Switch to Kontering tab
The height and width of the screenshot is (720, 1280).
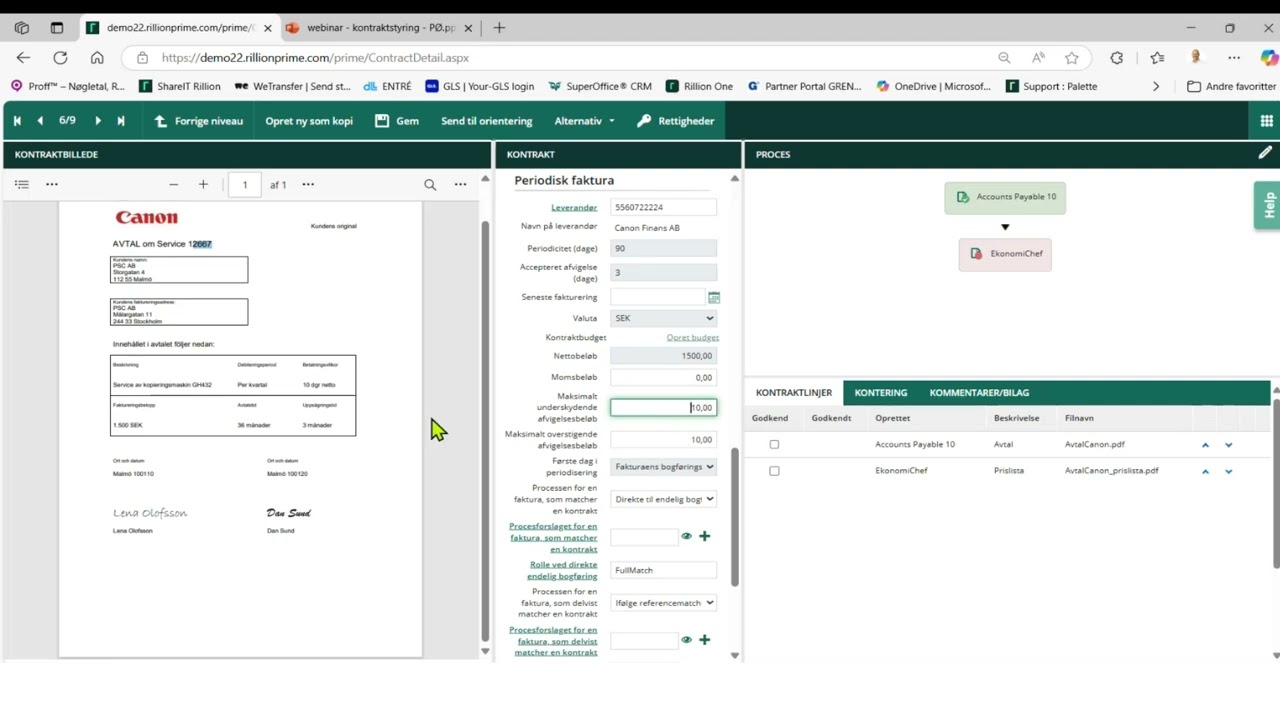881,393
